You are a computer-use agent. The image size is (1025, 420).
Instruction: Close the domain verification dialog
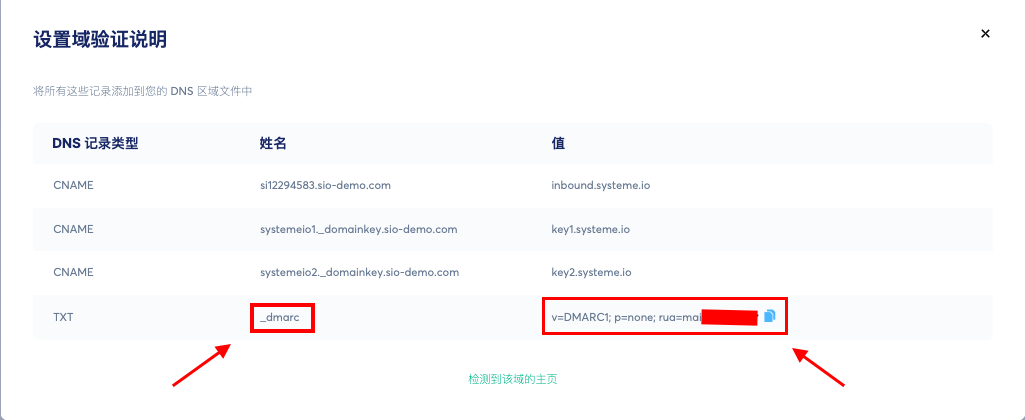[985, 33]
